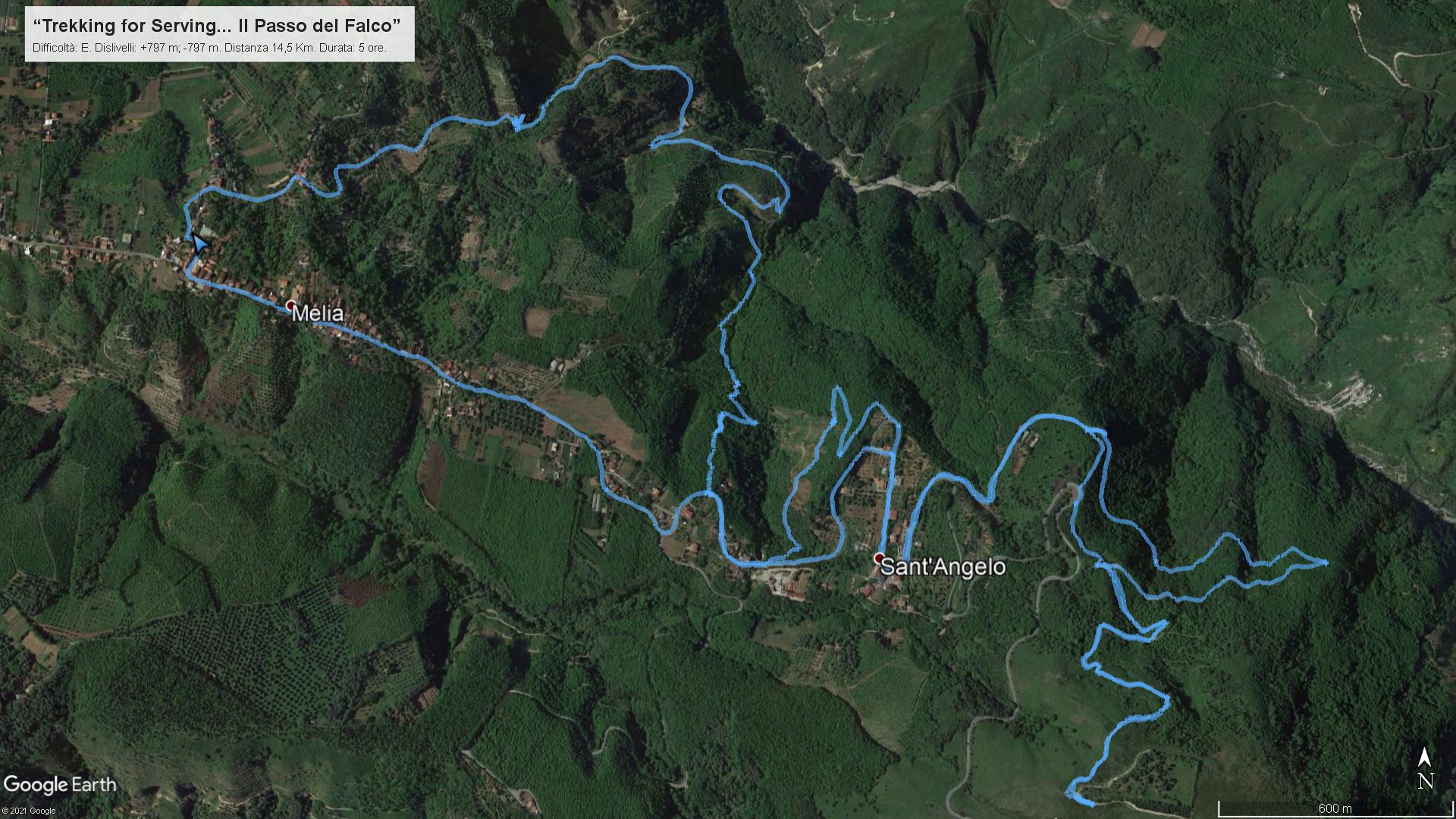Click the red Melia placemark dot

(290, 304)
